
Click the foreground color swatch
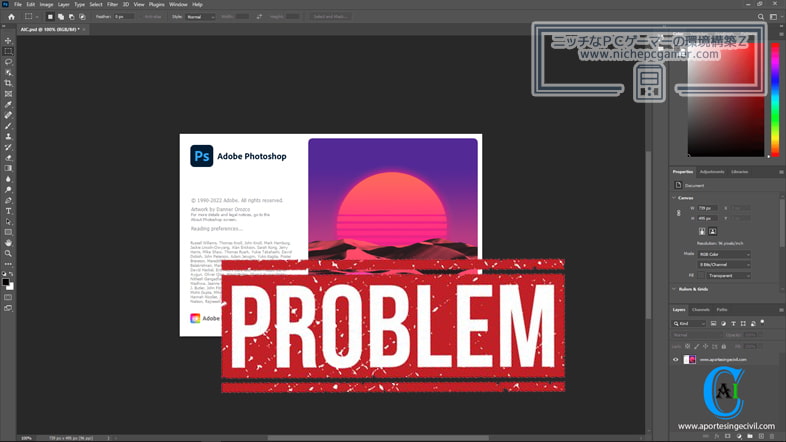[6, 282]
